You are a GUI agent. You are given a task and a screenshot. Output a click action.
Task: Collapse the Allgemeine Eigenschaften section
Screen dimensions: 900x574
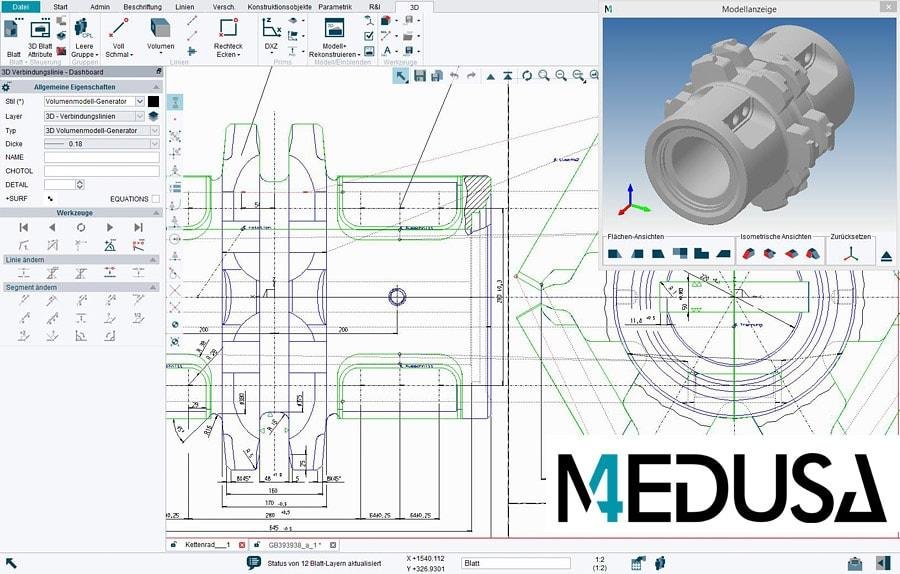coord(156,87)
